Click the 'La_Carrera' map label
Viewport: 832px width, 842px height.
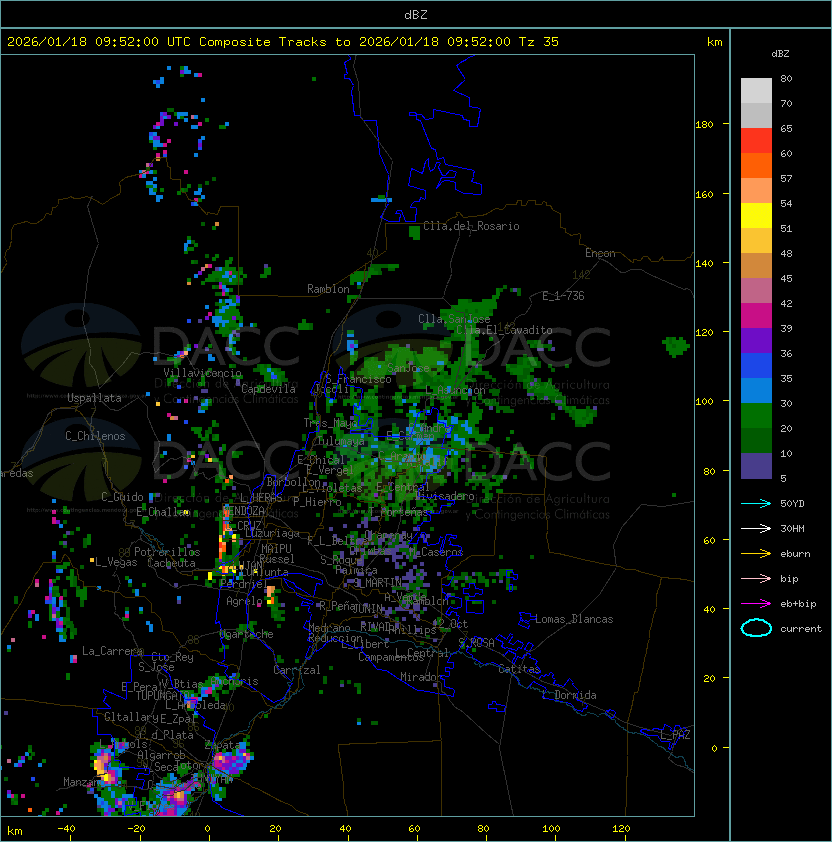113,651
